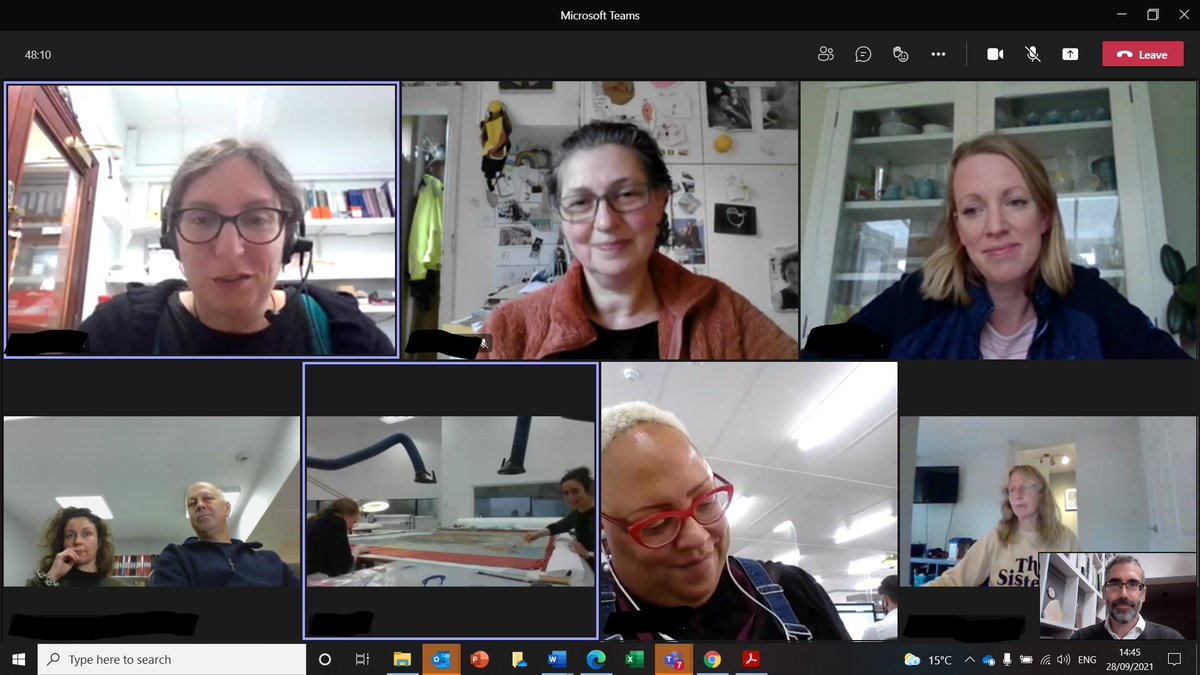Open the 15°C weather widget
1200x675 pixels.
pyautogui.click(x=928, y=659)
